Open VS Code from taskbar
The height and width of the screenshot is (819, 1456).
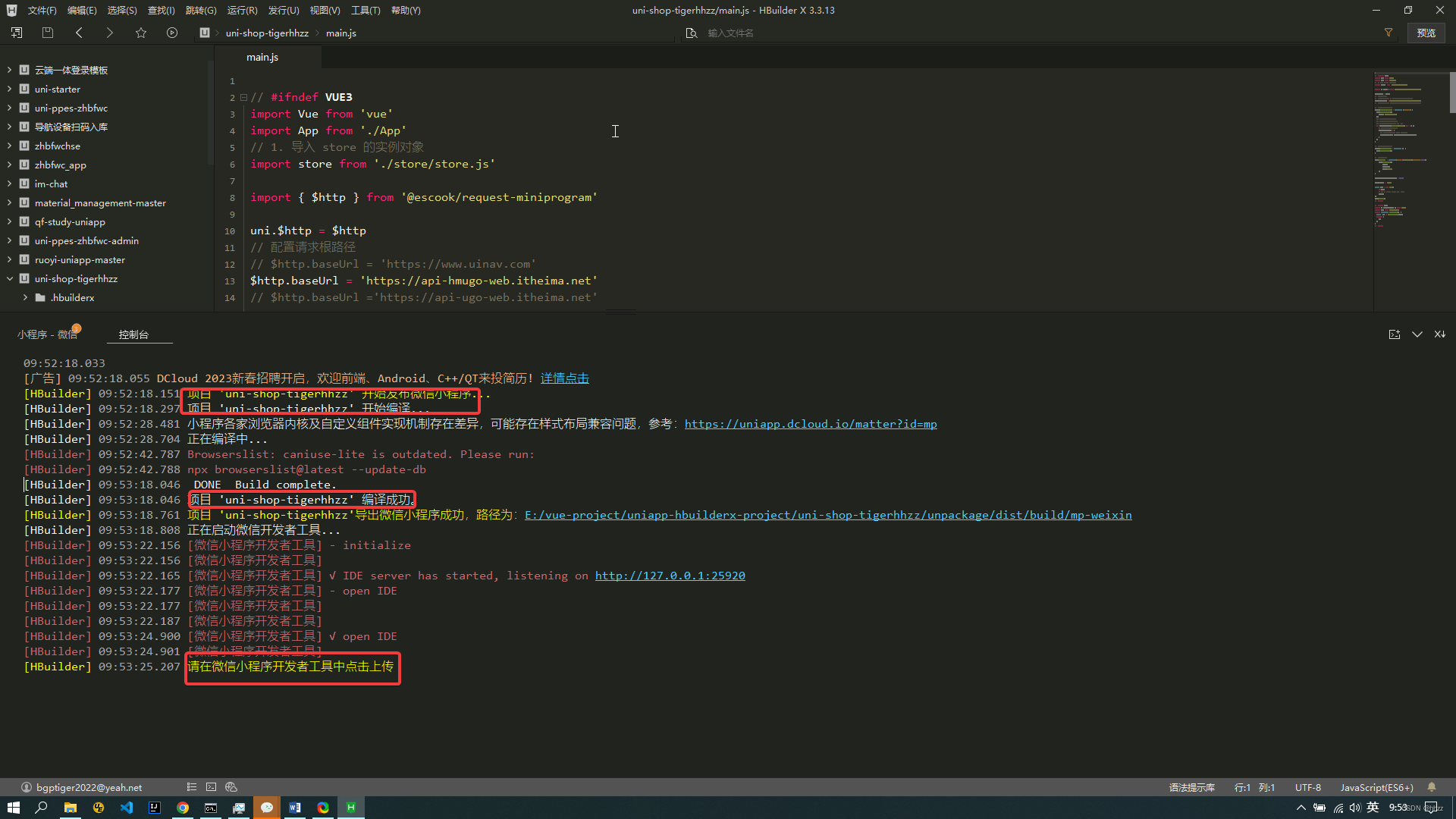click(x=127, y=808)
